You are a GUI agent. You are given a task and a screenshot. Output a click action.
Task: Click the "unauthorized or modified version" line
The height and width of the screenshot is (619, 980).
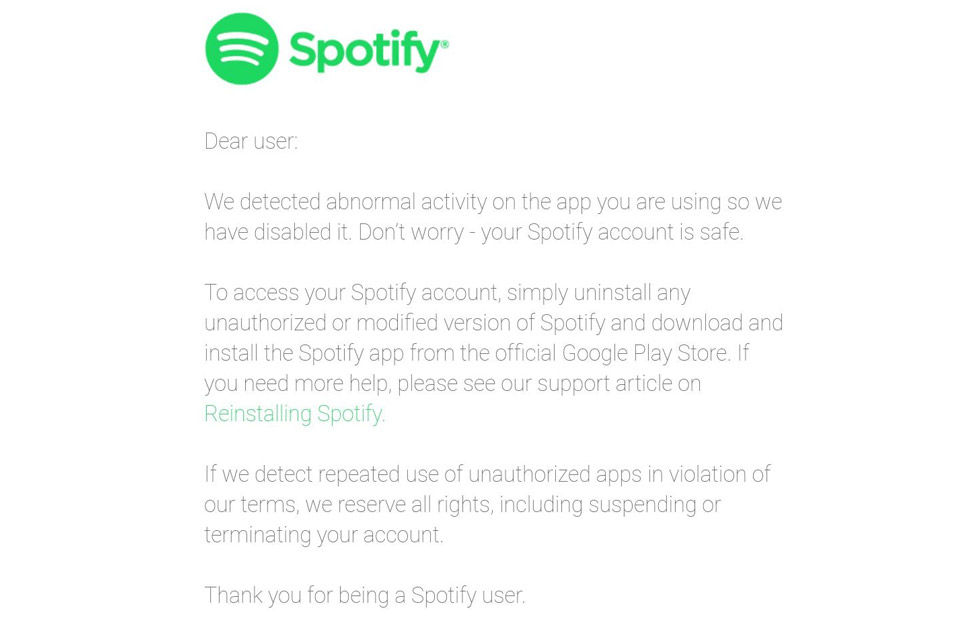pyautogui.click(x=494, y=323)
